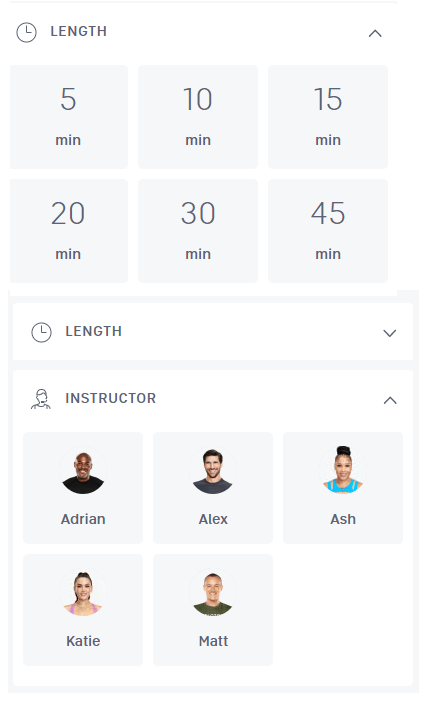Toggle the 5 min length filter
The height and width of the screenshot is (705, 433).
pos(69,117)
